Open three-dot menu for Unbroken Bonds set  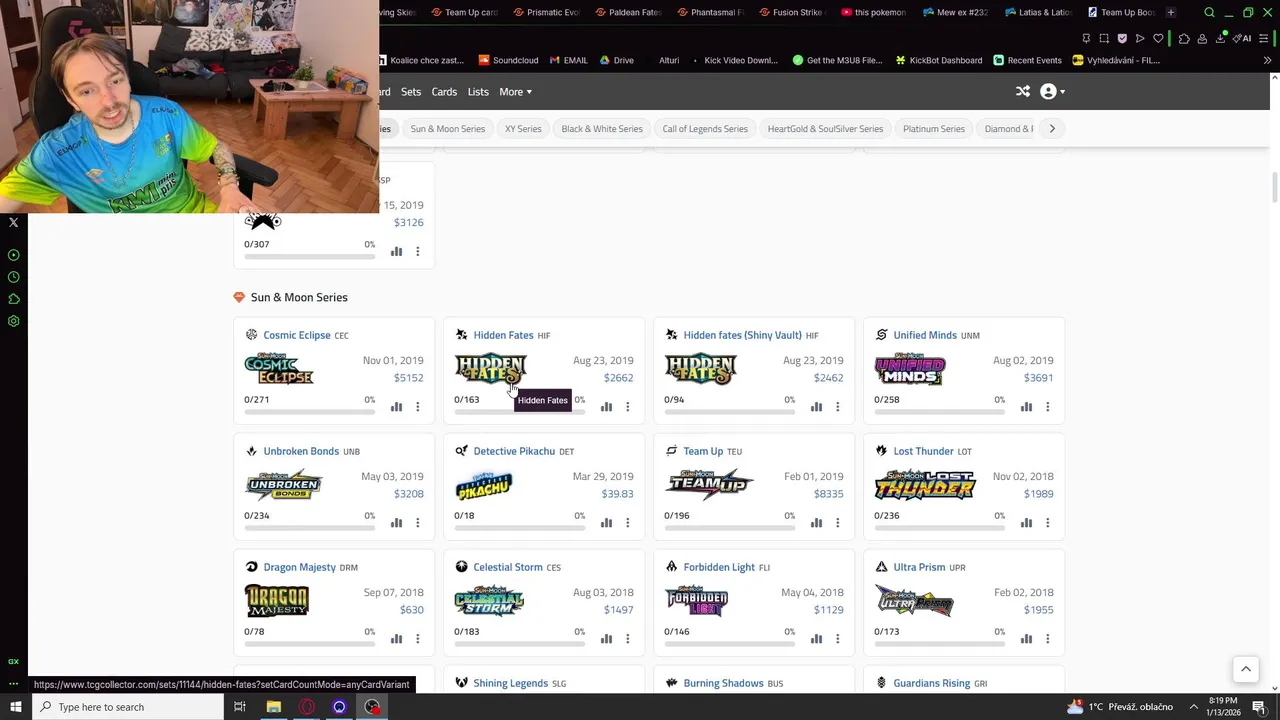(x=418, y=523)
